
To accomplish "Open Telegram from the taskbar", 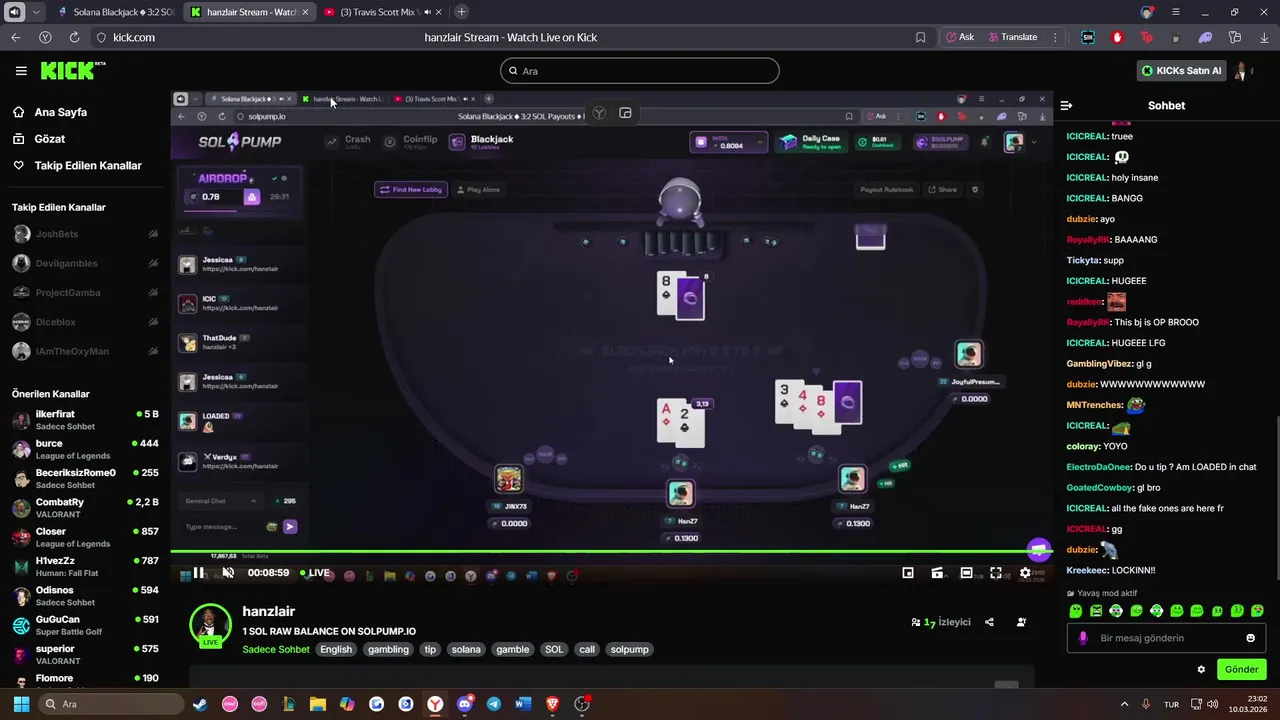I will pos(494,704).
